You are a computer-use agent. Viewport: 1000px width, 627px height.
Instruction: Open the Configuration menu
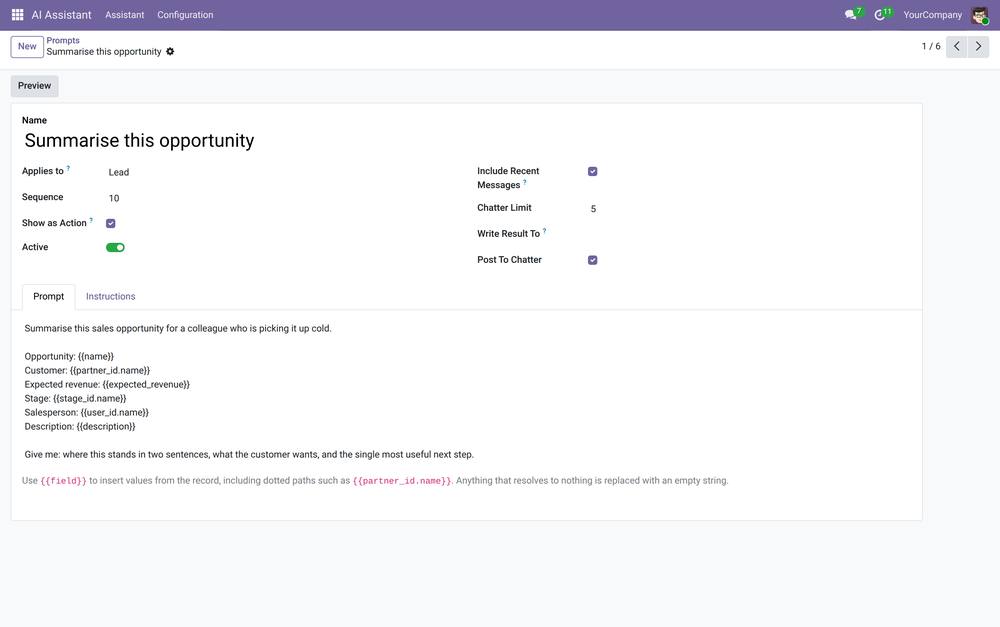point(185,15)
